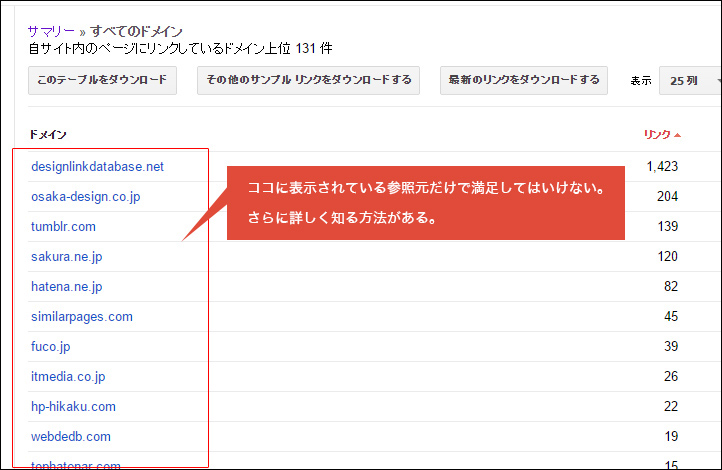Screen dimensions: 722x470
Task: Open hp-hikaku.com domain link
Action: (73, 406)
